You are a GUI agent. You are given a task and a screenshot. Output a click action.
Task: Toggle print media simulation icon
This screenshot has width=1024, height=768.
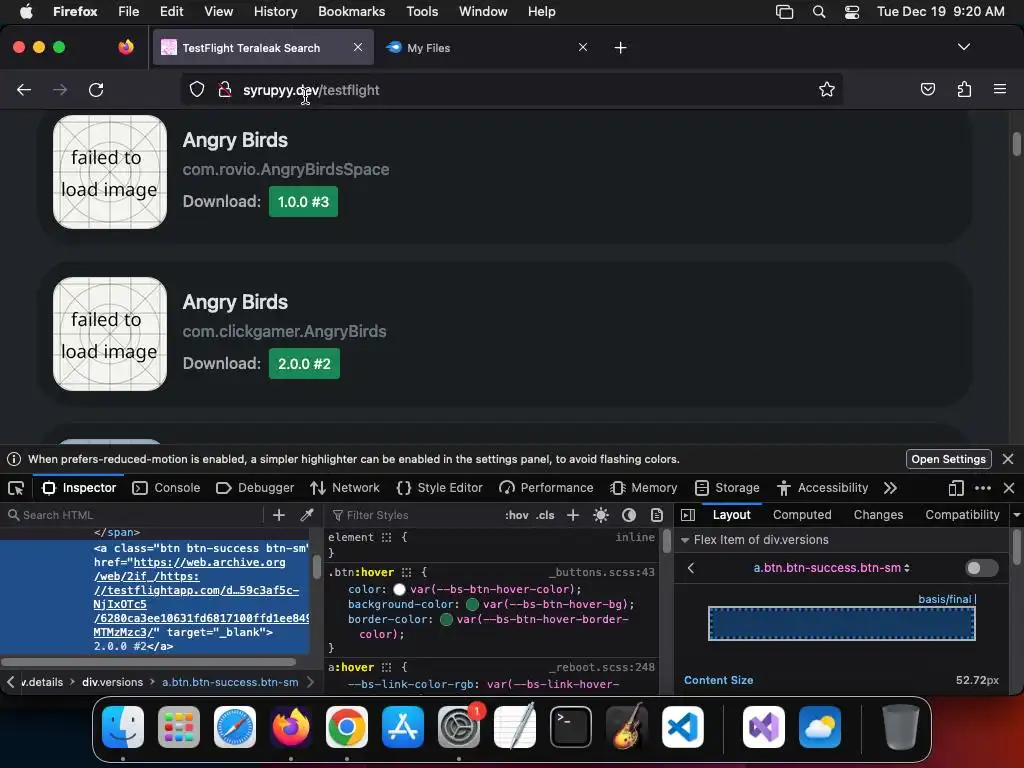pos(657,515)
